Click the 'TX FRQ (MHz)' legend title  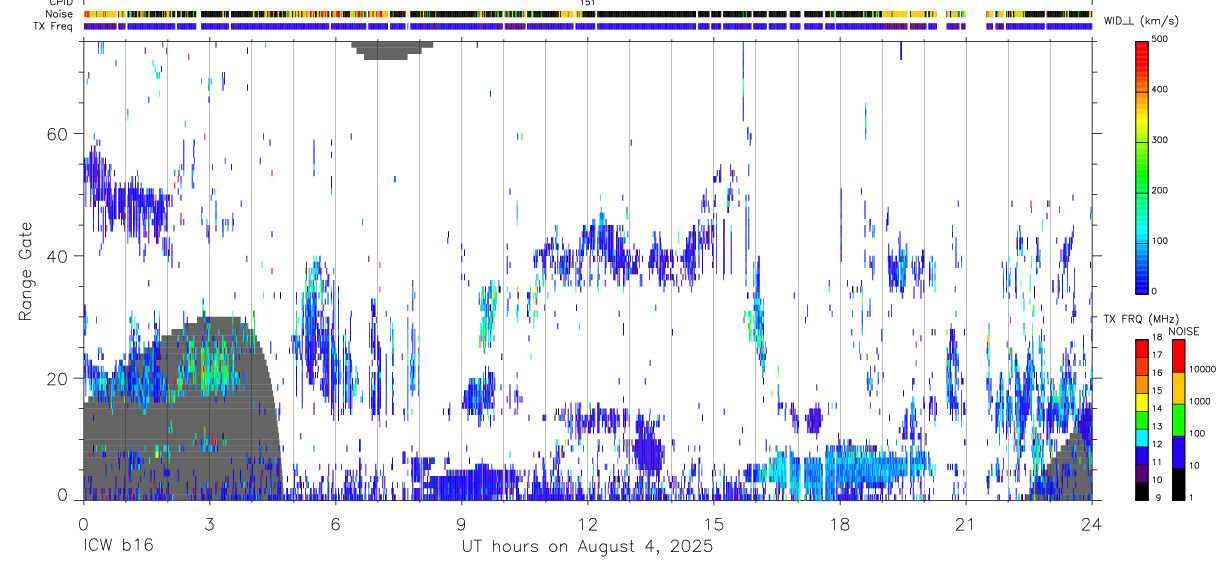1140,319
